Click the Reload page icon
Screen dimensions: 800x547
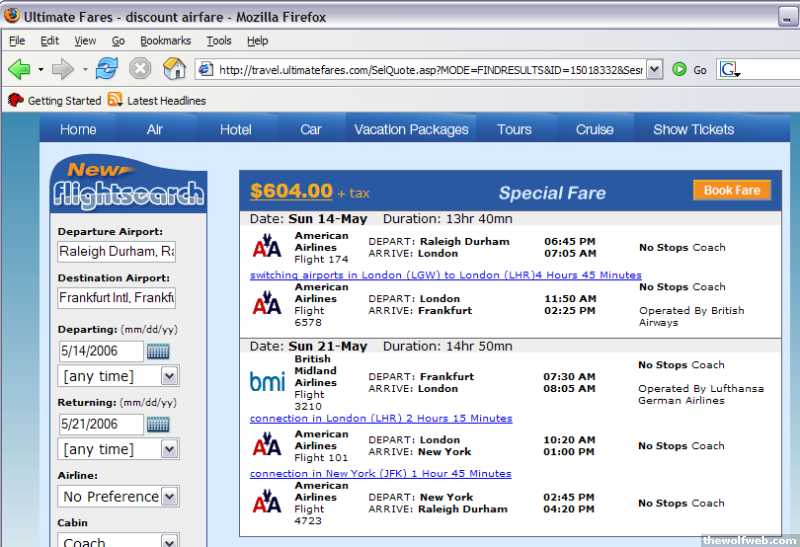coord(107,69)
